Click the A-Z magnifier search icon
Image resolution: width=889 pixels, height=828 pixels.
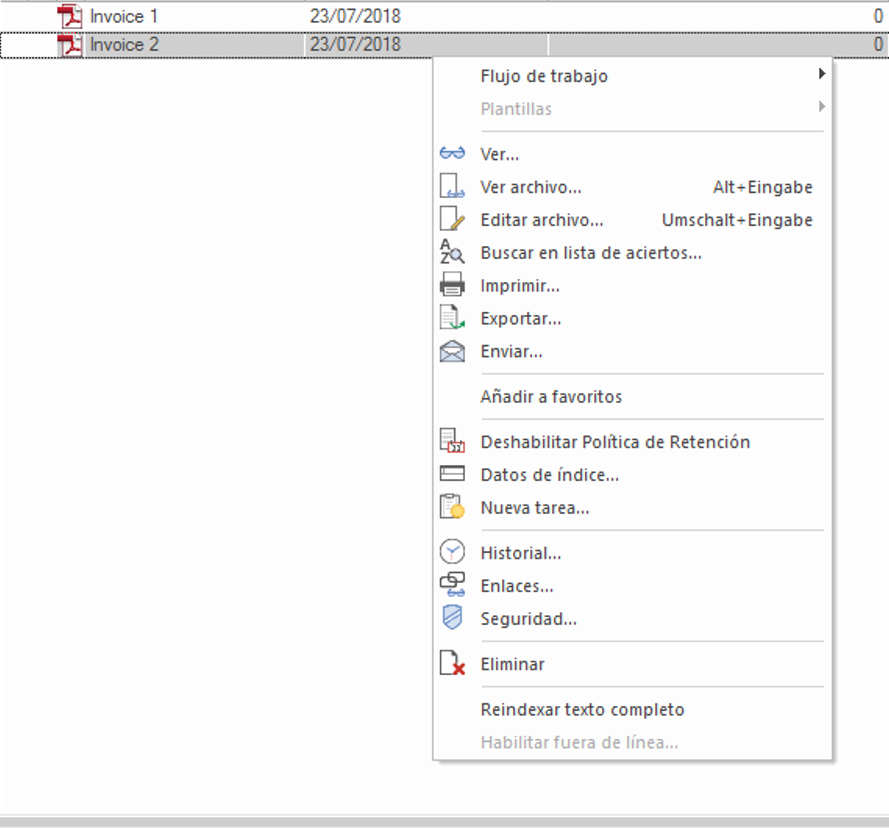(452, 252)
